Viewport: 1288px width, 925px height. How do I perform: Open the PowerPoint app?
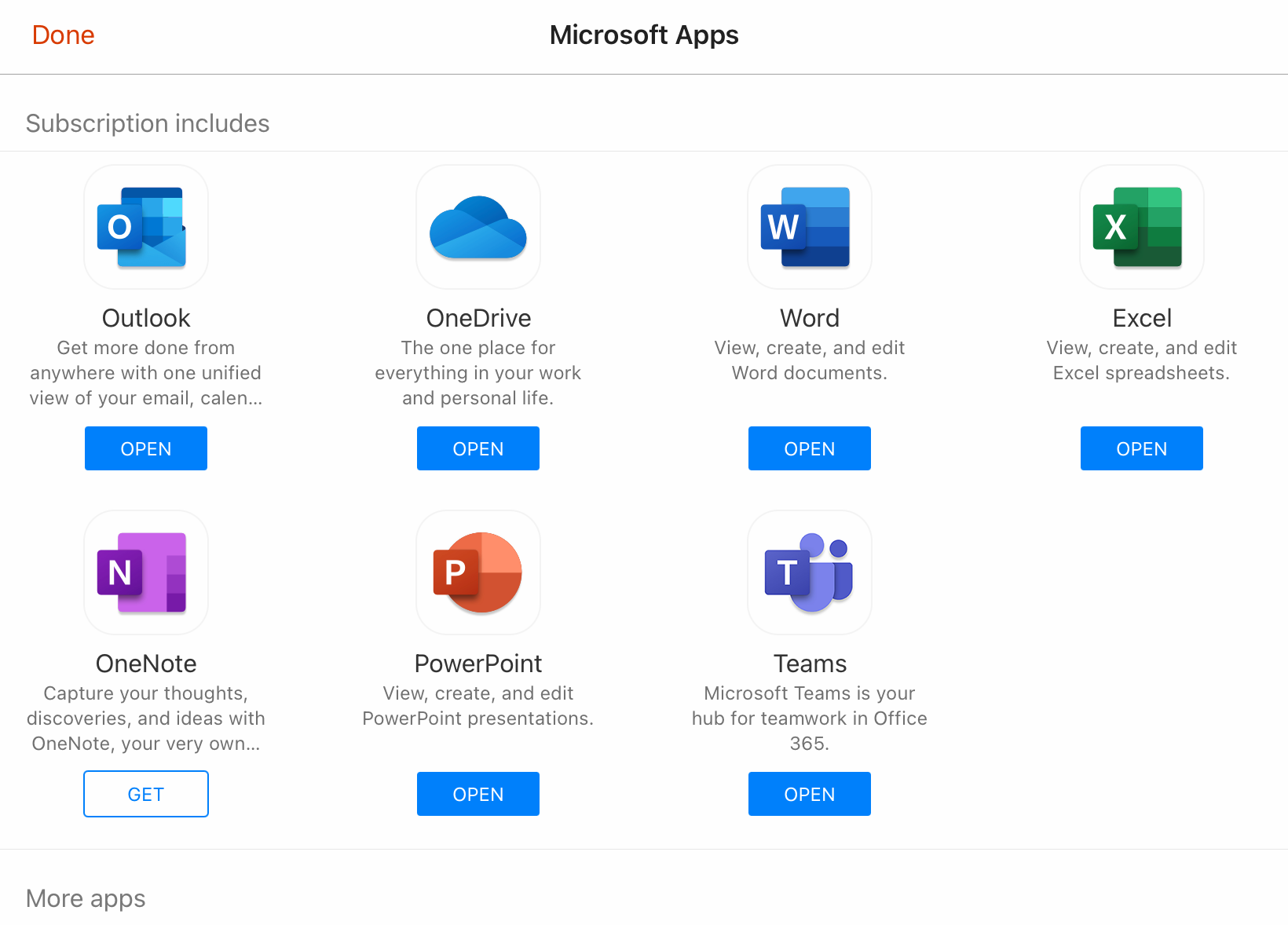click(x=478, y=794)
